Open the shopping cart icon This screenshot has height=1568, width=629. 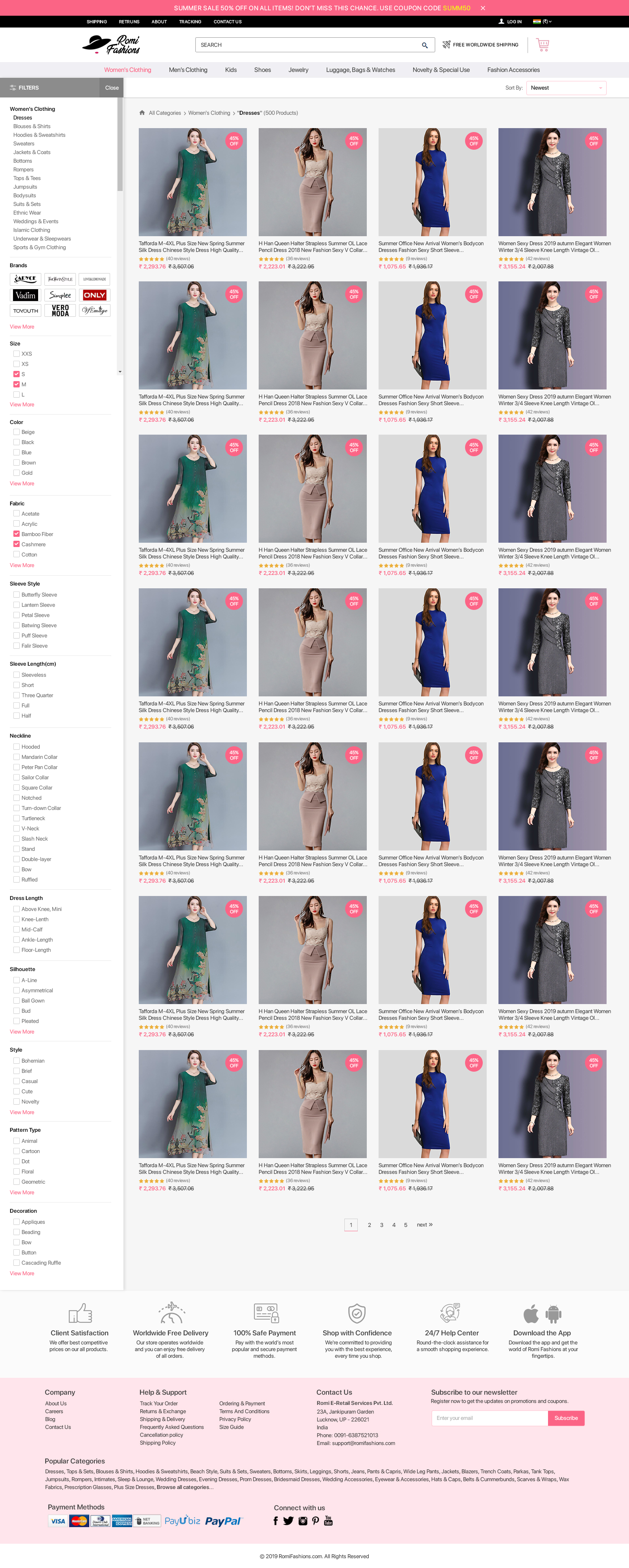pyautogui.click(x=543, y=44)
